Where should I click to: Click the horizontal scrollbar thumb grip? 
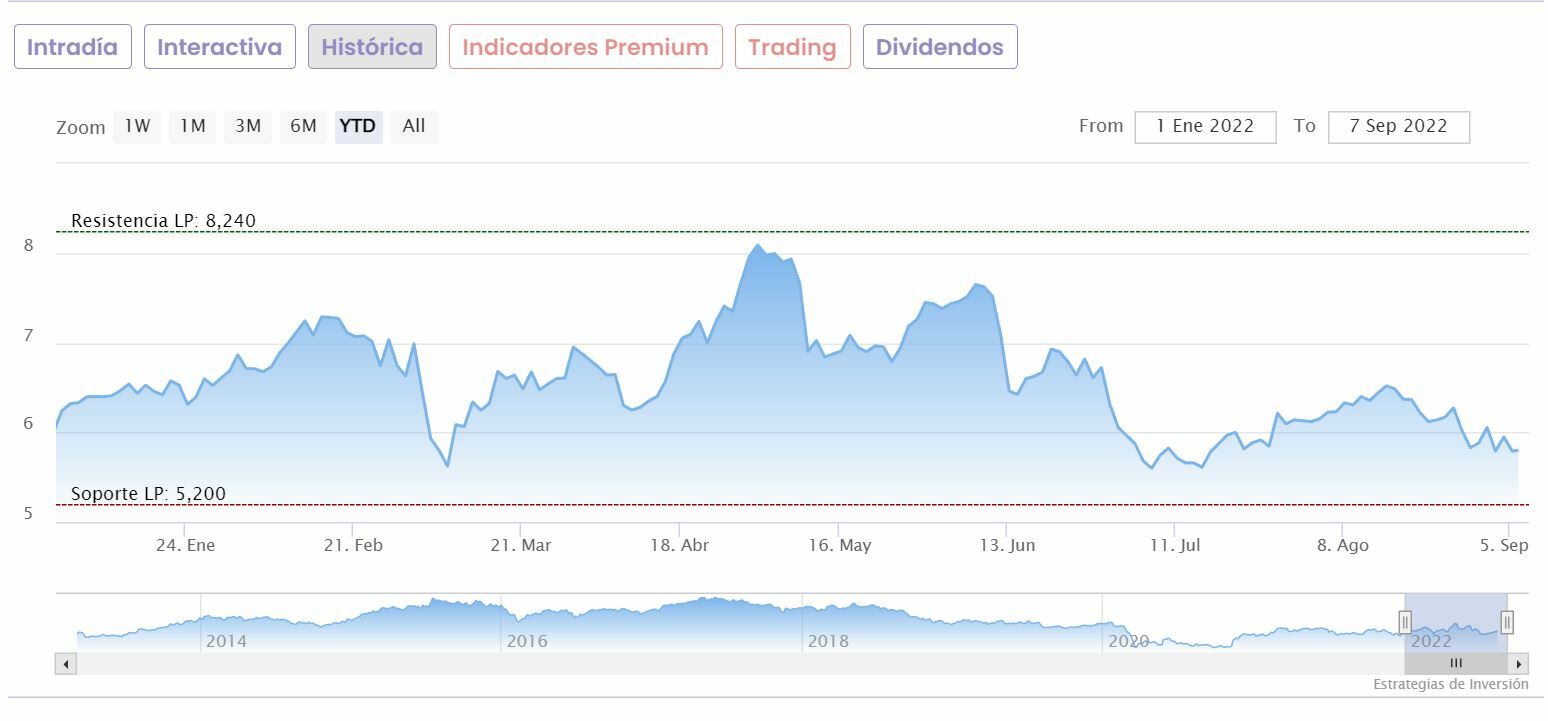pyautogui.click(x=1456, y=664)
